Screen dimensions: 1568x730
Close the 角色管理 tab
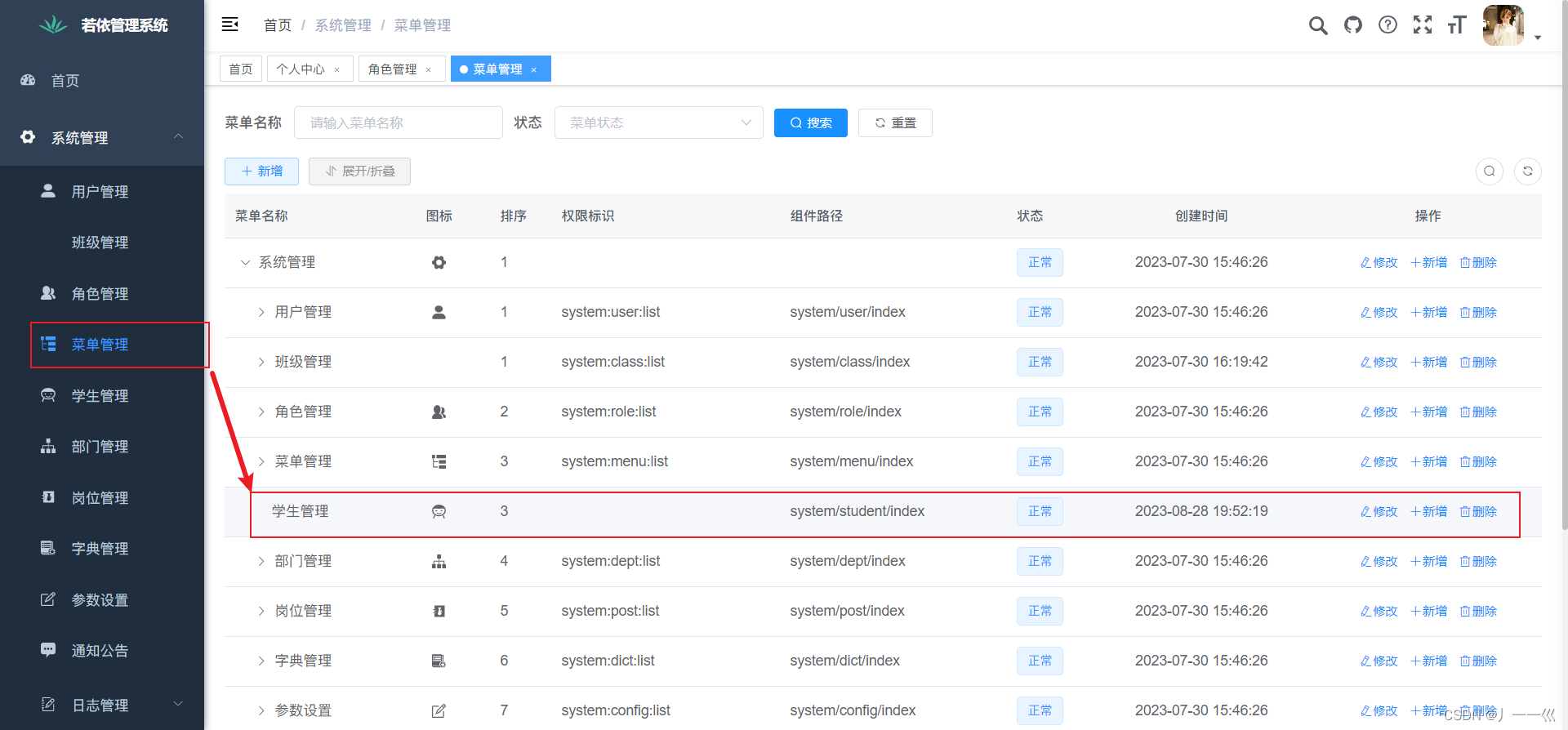coord(428,70)
